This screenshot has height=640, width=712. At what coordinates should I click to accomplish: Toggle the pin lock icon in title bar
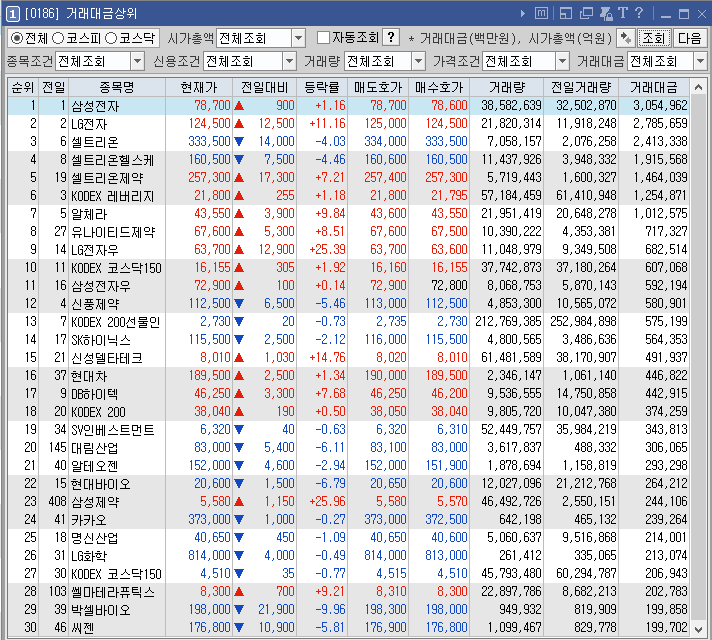tap(606, 14)
